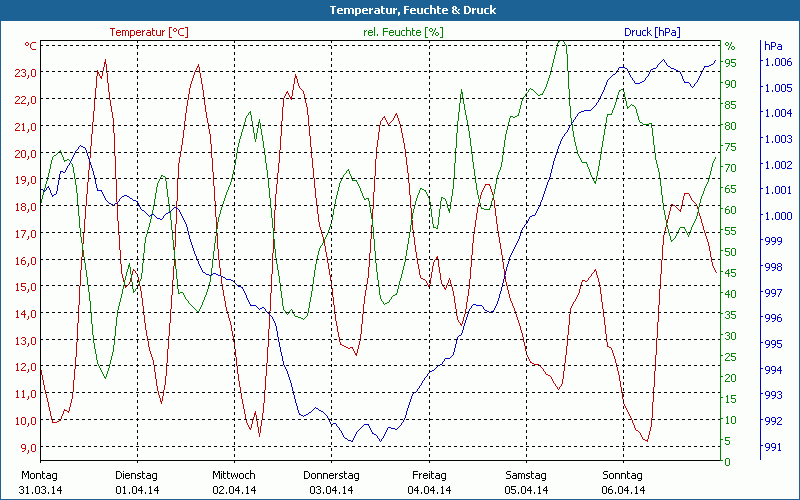
Task: Select the blue Druck [hPa] legend label
Action: point(652,32)
